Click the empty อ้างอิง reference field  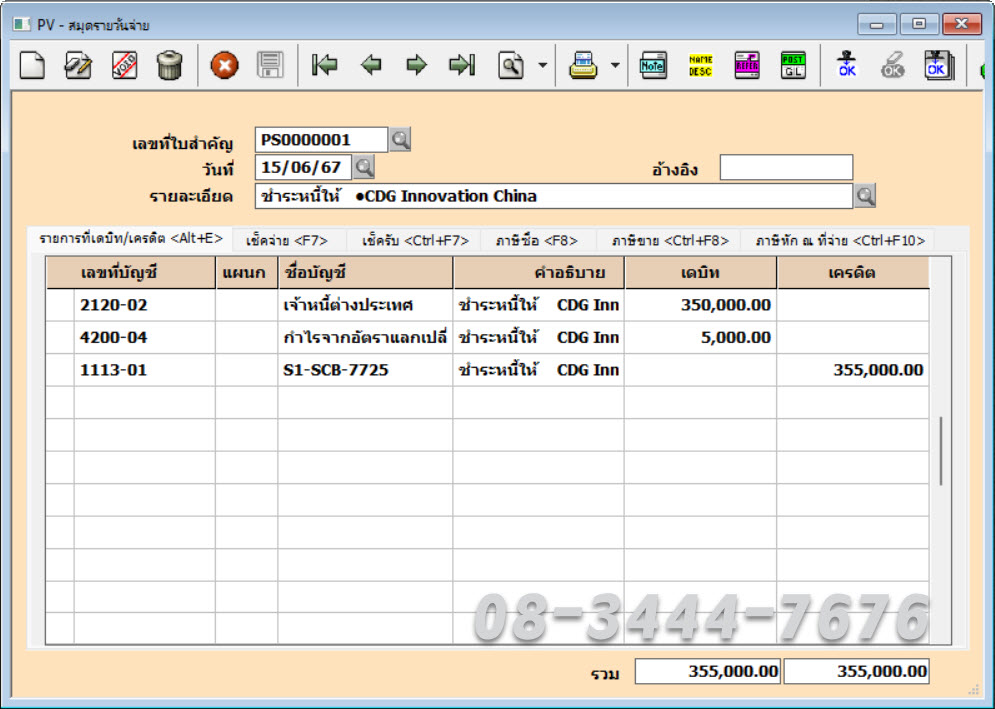(786, 168)
